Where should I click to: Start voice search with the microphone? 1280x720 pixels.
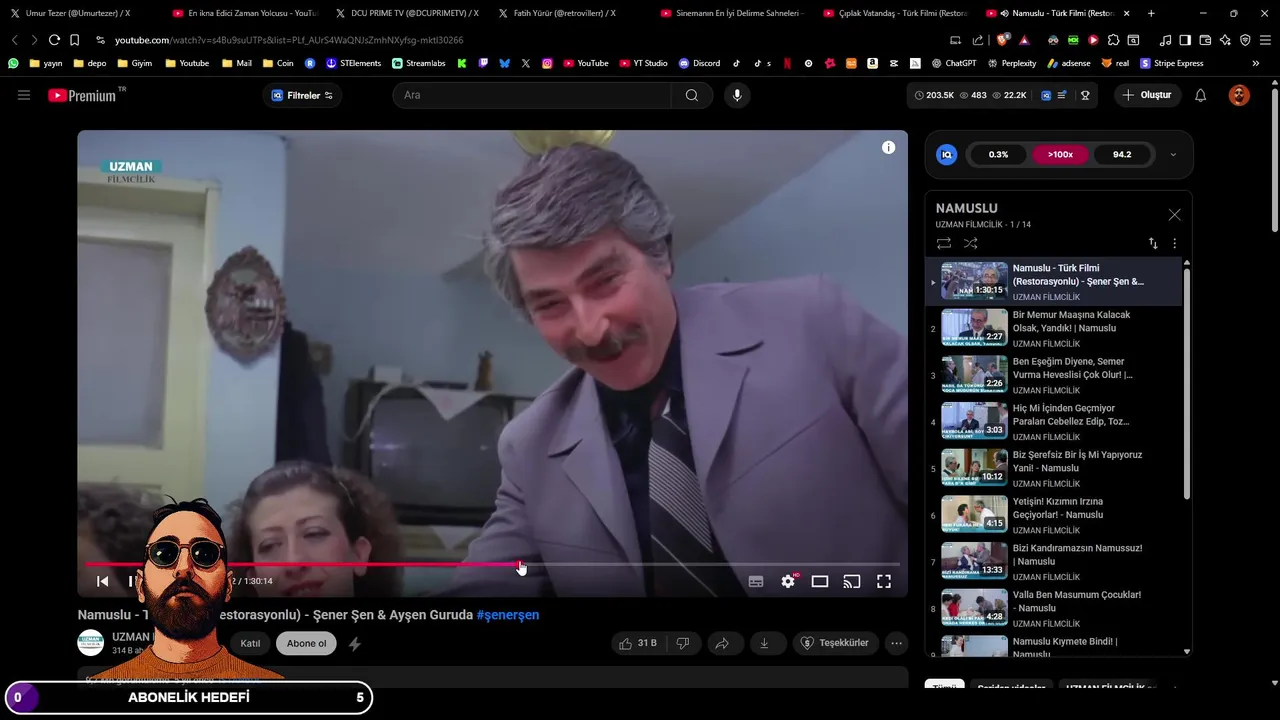(737, 95)
